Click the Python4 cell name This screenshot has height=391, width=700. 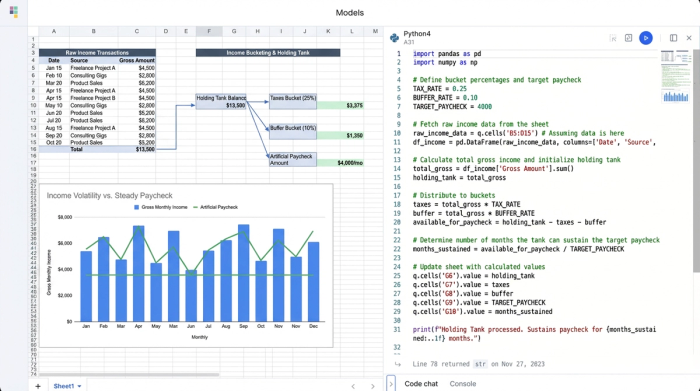point(417,34)
